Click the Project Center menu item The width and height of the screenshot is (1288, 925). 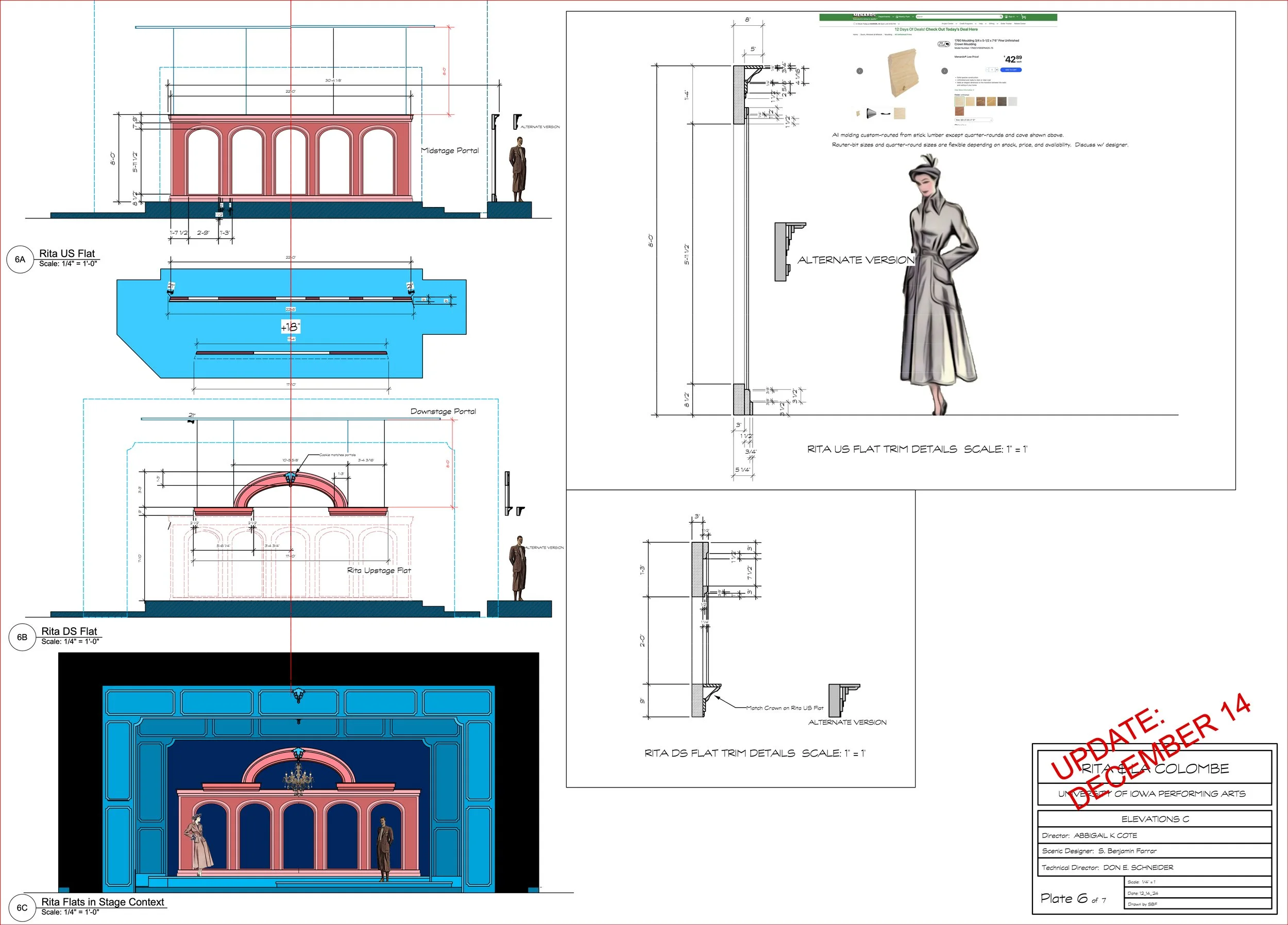(948, 24)
